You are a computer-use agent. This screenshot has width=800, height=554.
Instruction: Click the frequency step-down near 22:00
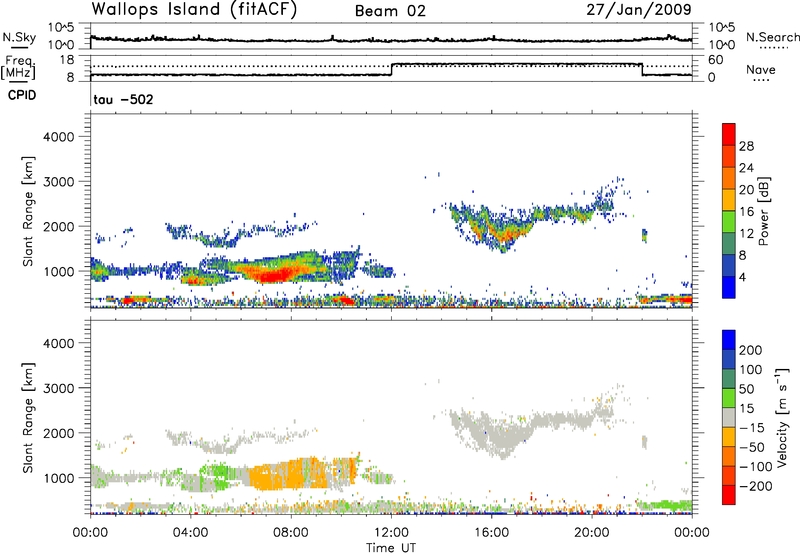[642, 70]
